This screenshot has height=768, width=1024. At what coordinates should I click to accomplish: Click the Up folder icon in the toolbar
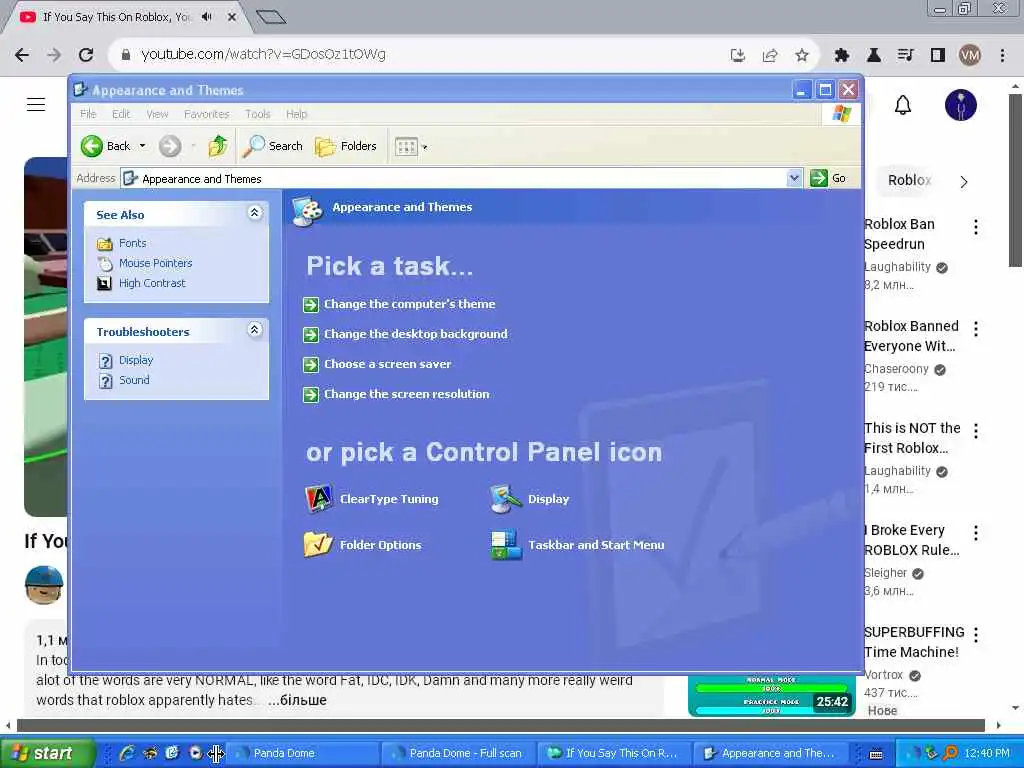point(217,146)
